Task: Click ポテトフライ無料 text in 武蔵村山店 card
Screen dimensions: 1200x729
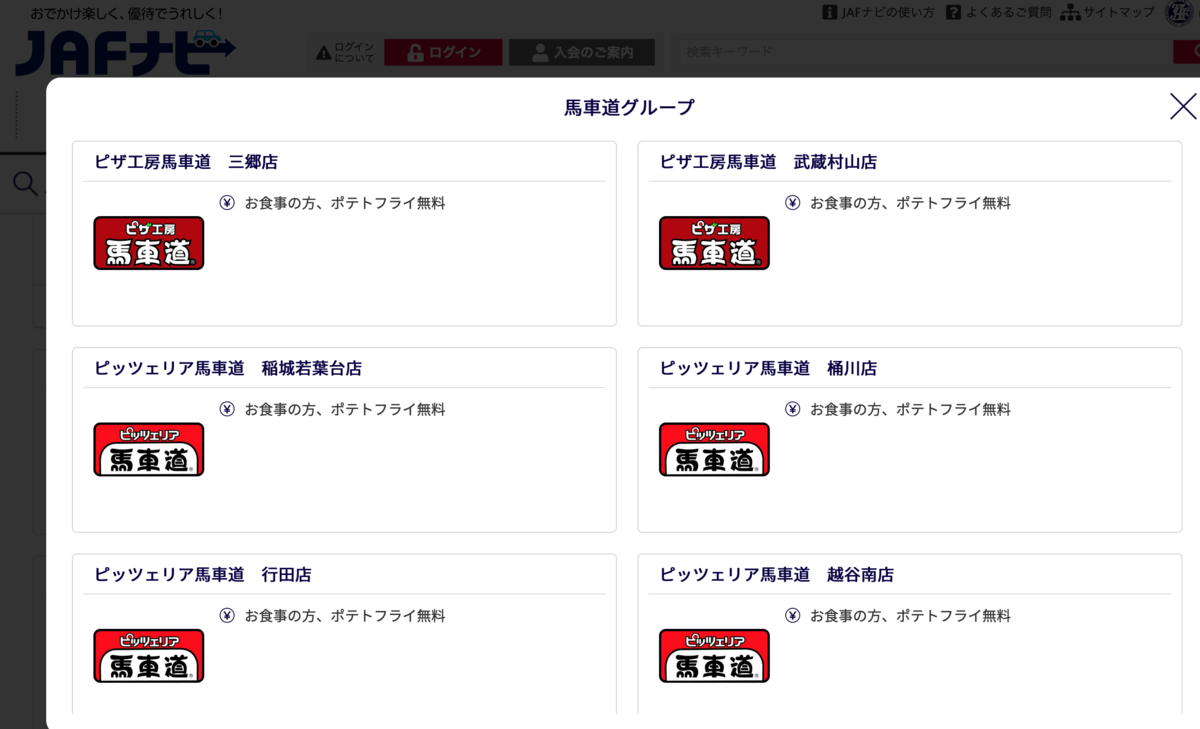Action: [953, 203]
